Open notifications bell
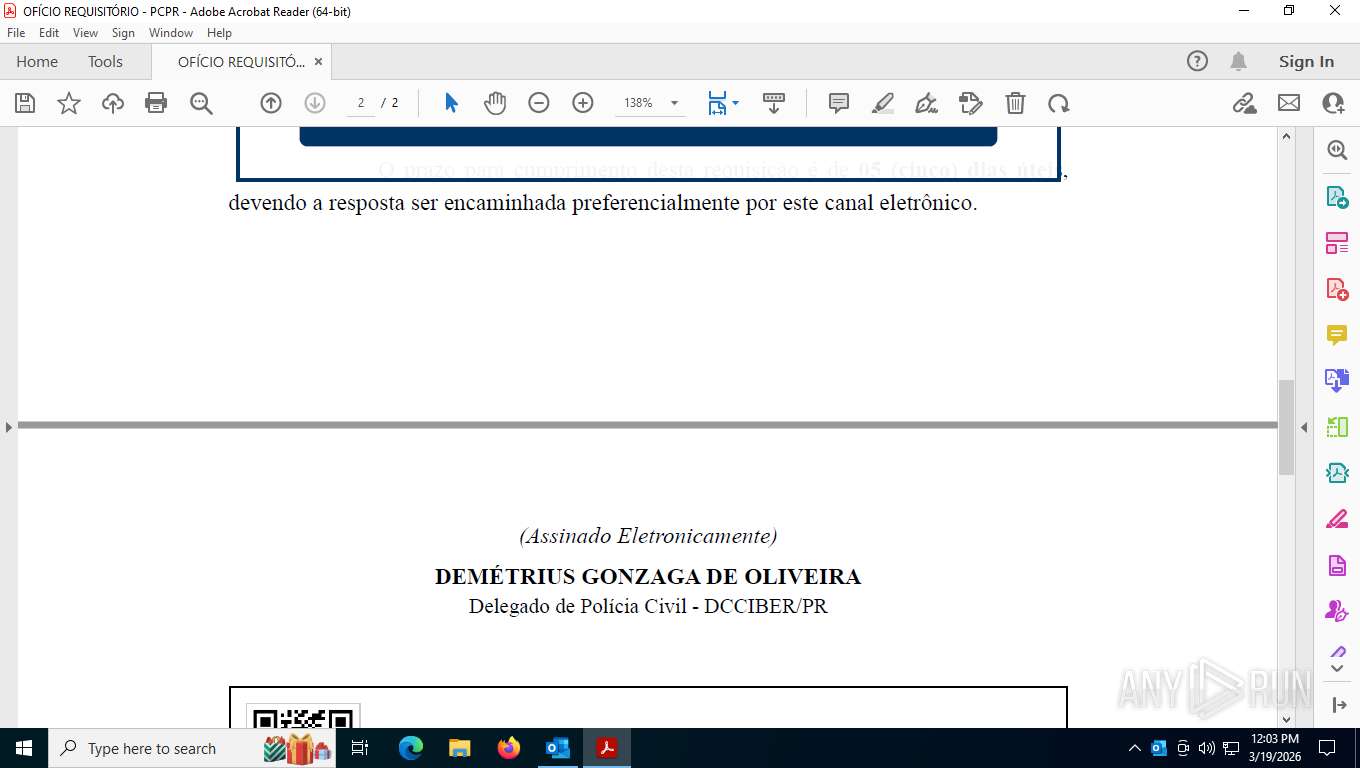Screen dimensions: 1360x768 click(1238, 61)
